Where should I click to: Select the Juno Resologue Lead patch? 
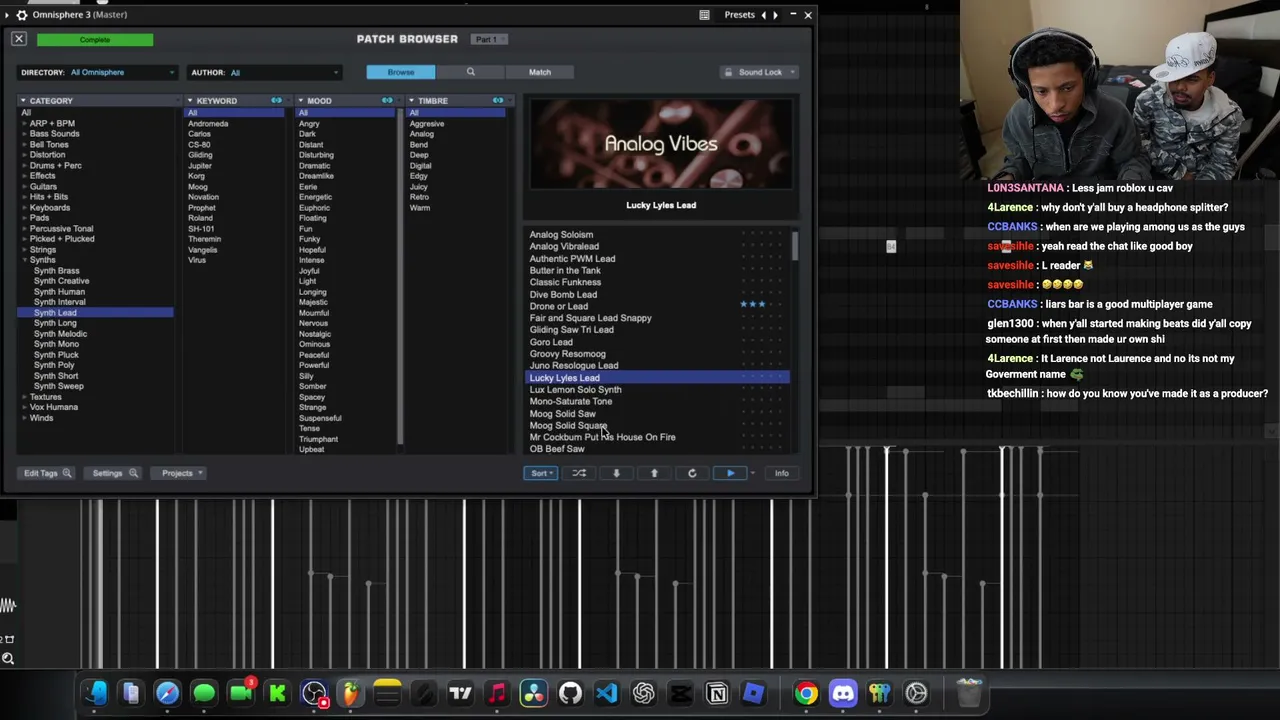tap(574, 366)
